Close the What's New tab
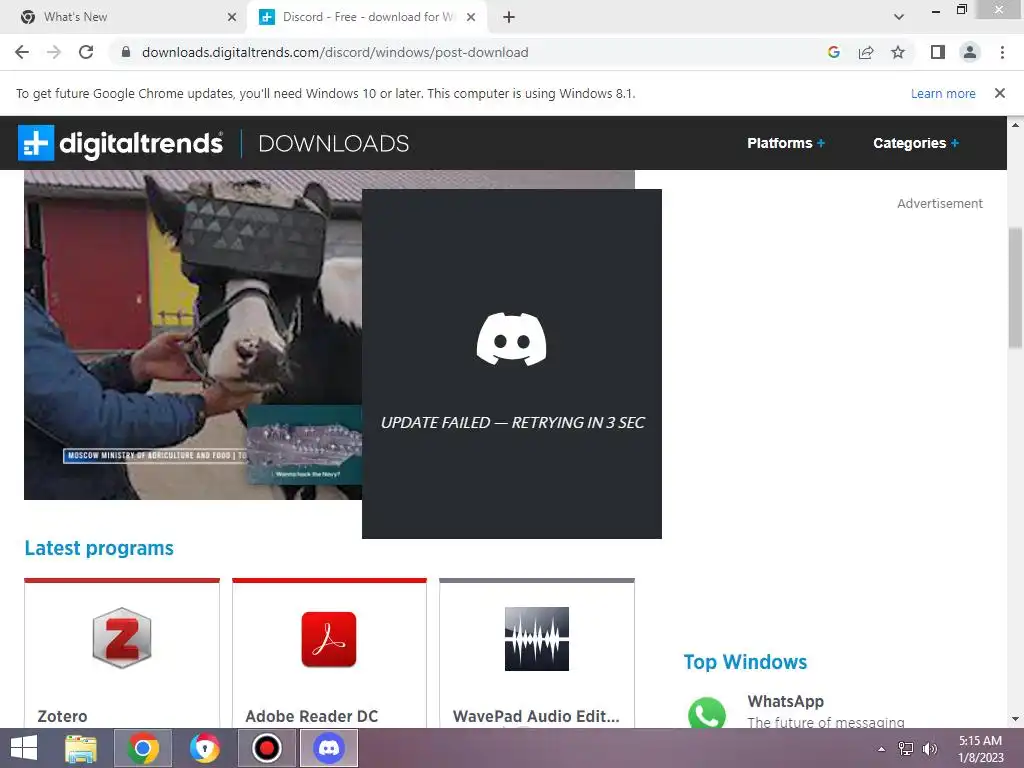Image resolution: width=1024 pixels, height=768 pixels. point(232,18)
